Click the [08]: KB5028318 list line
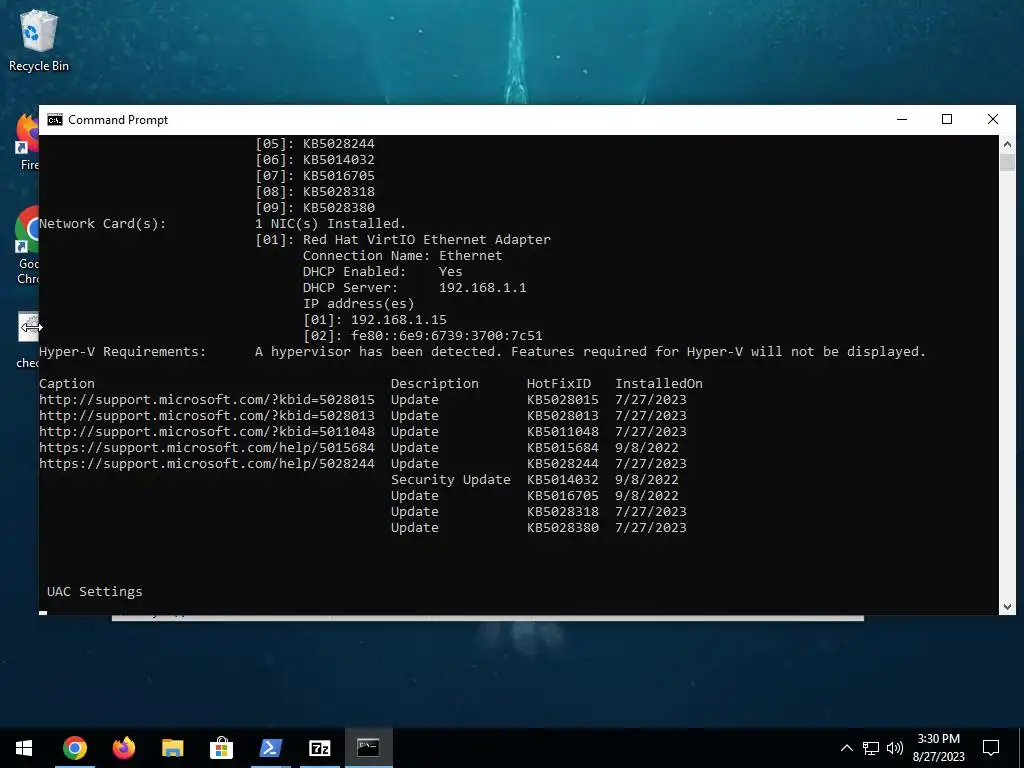 [315, 192]
